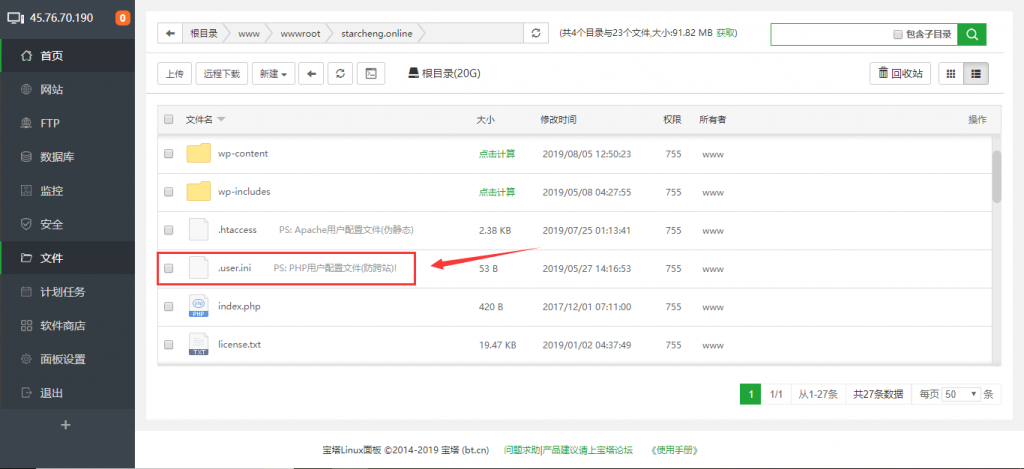Expand the 新建 dropdown

tap(274, 74)
